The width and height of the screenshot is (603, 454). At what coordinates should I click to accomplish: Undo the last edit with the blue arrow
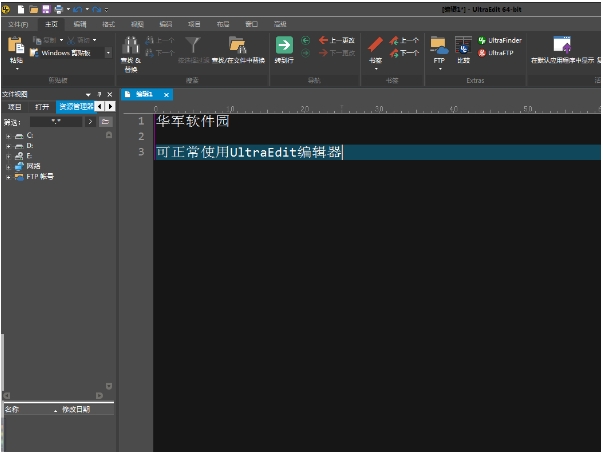(x=77, y=9)
